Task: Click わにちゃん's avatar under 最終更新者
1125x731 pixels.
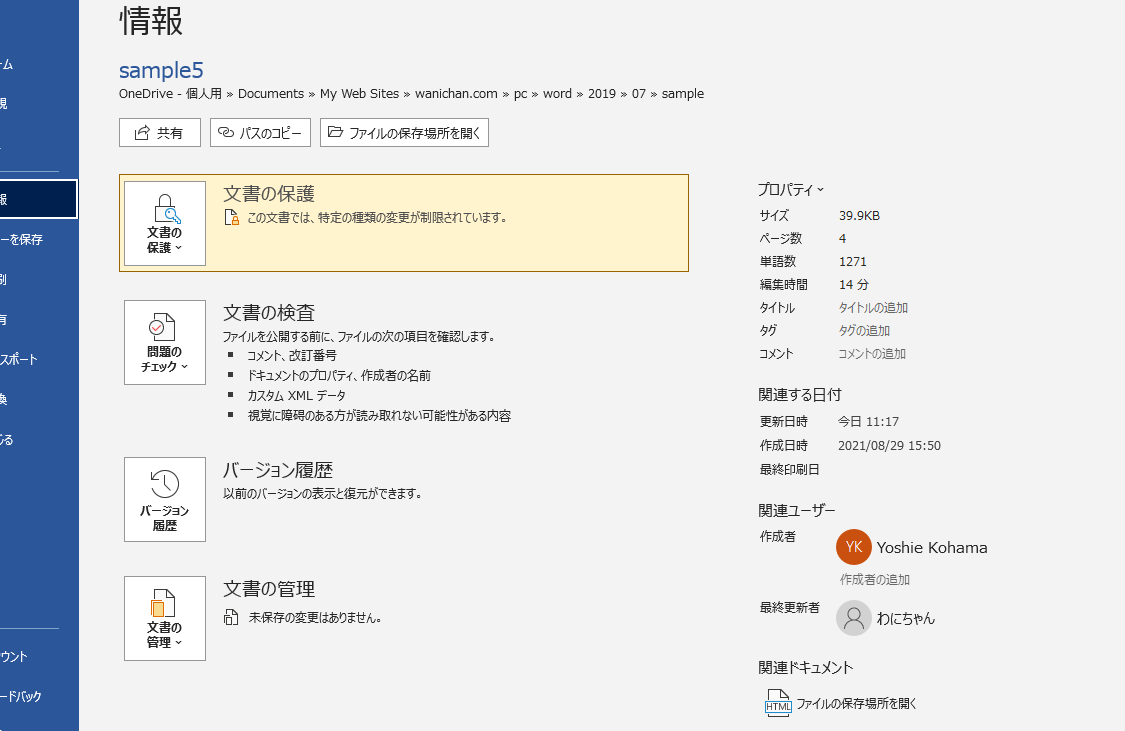Action: pyautogui.click(x=853, y=617)
